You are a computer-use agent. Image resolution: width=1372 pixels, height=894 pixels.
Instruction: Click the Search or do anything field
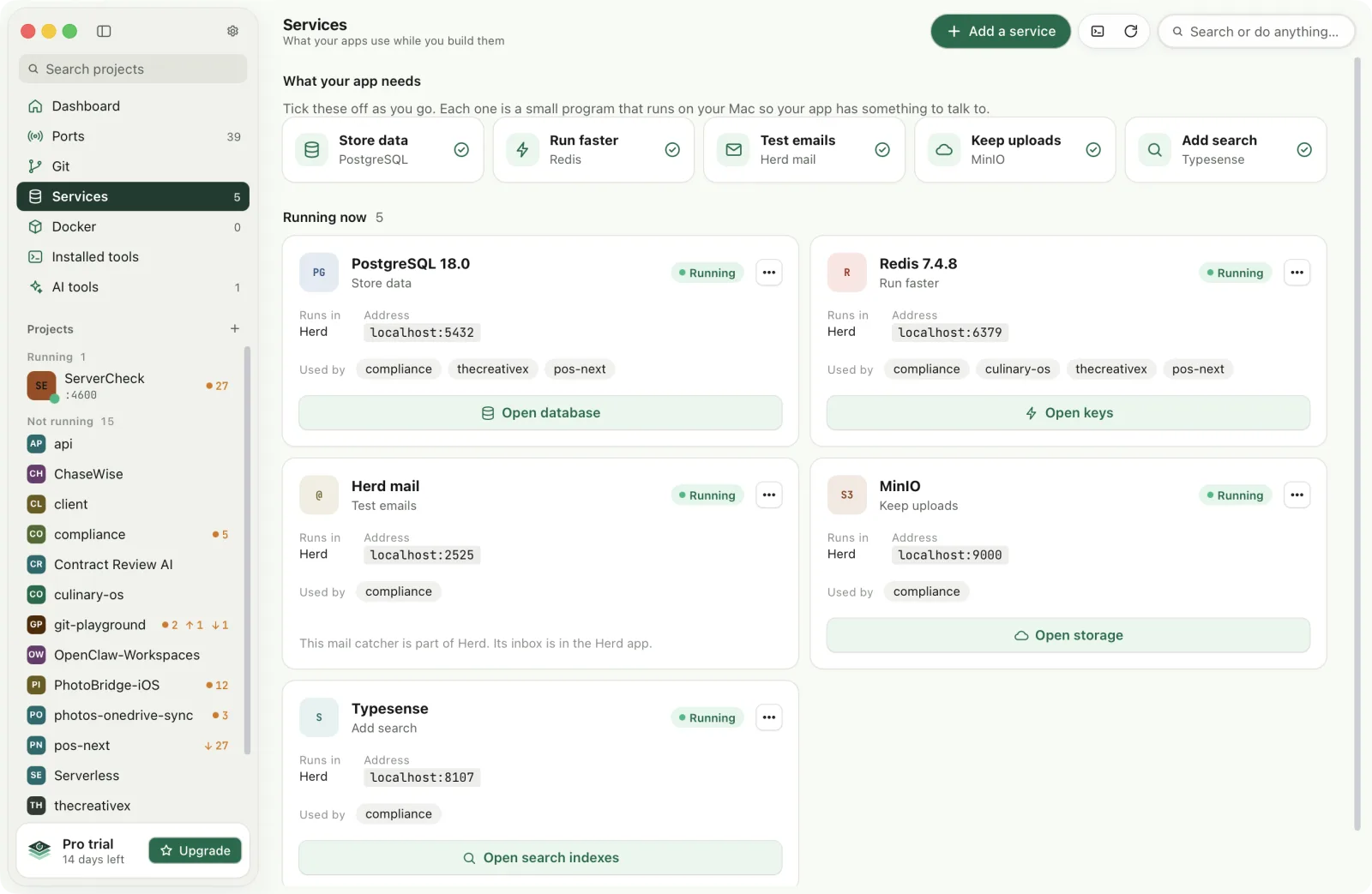coord(1256,32)
